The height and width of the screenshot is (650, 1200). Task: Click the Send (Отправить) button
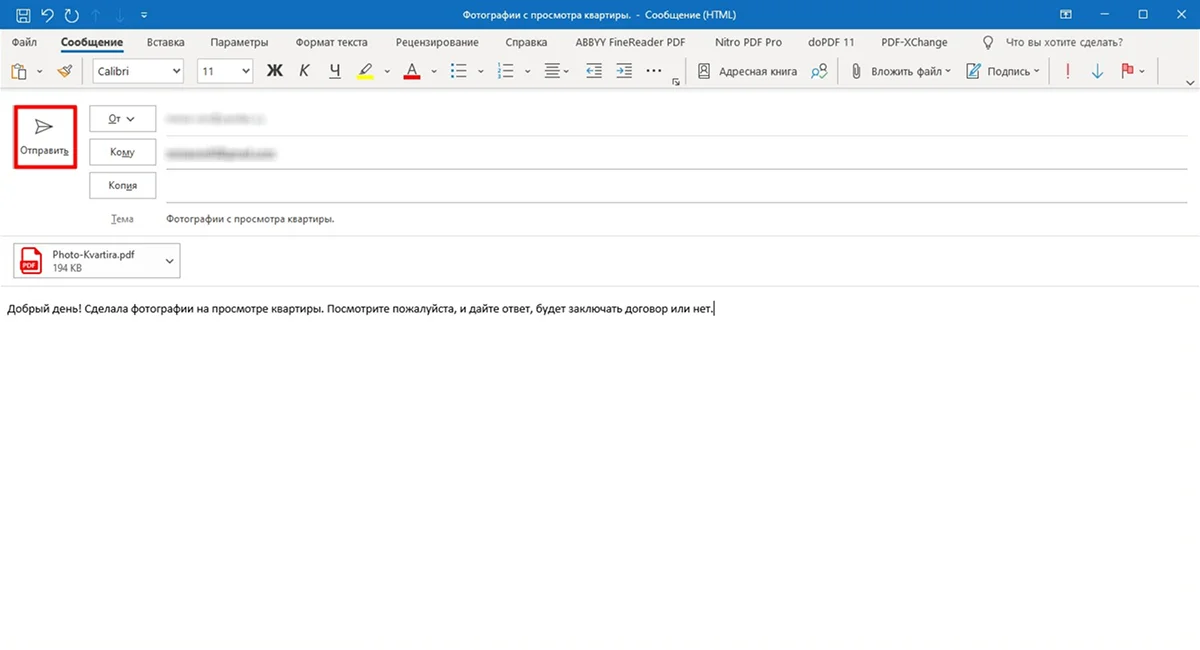coord(45,137)
